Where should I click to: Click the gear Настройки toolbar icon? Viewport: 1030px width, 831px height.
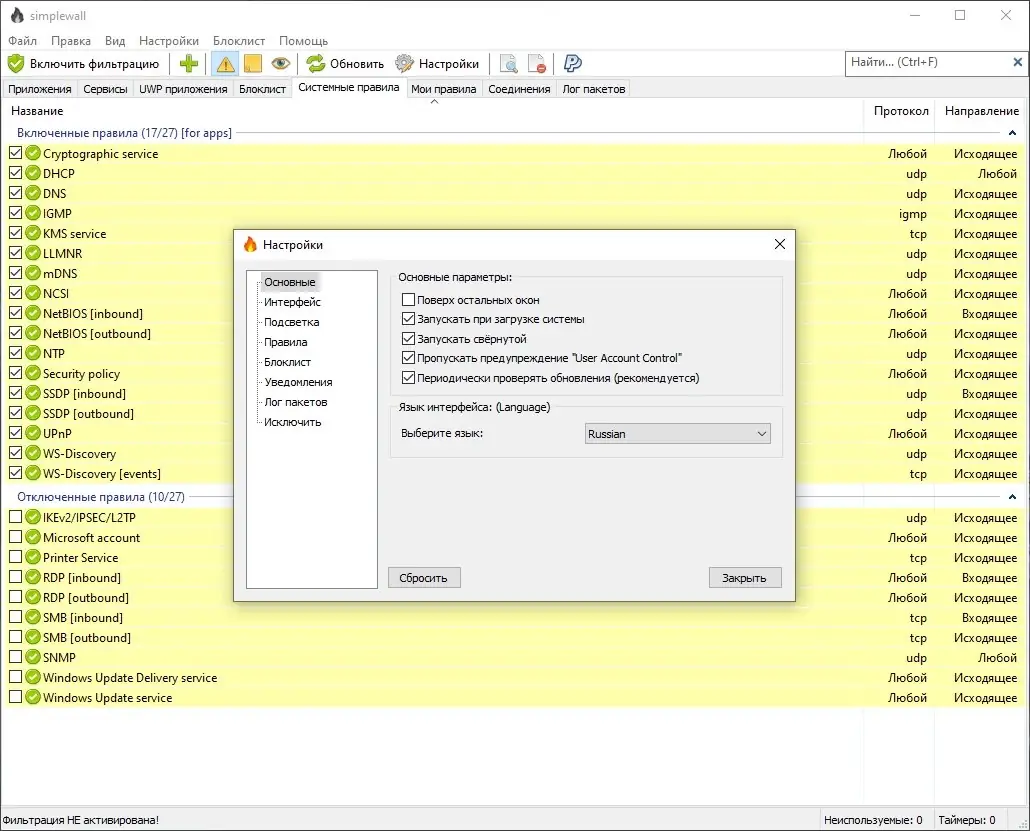[x=404, y=64]
